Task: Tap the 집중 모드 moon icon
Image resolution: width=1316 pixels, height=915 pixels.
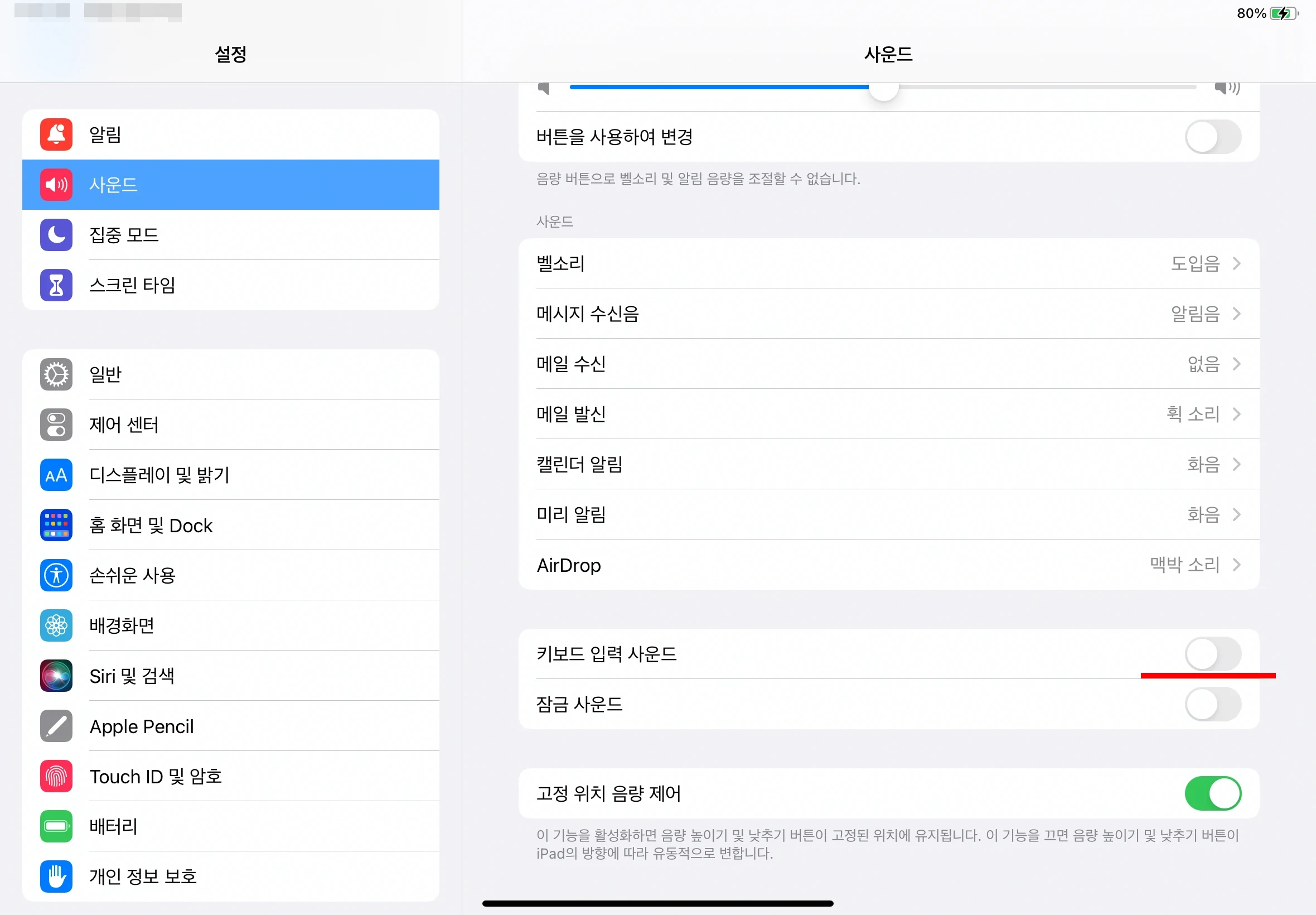Action: click(56, 235)
